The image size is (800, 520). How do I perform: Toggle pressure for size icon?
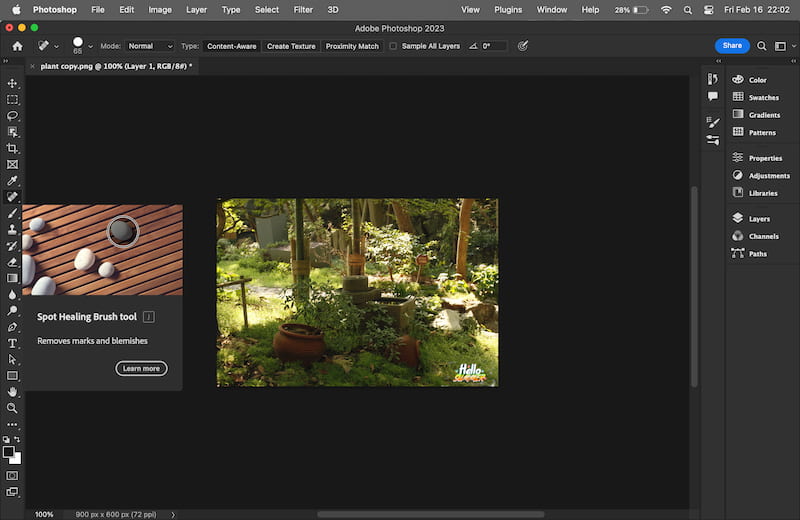point(522,46)
